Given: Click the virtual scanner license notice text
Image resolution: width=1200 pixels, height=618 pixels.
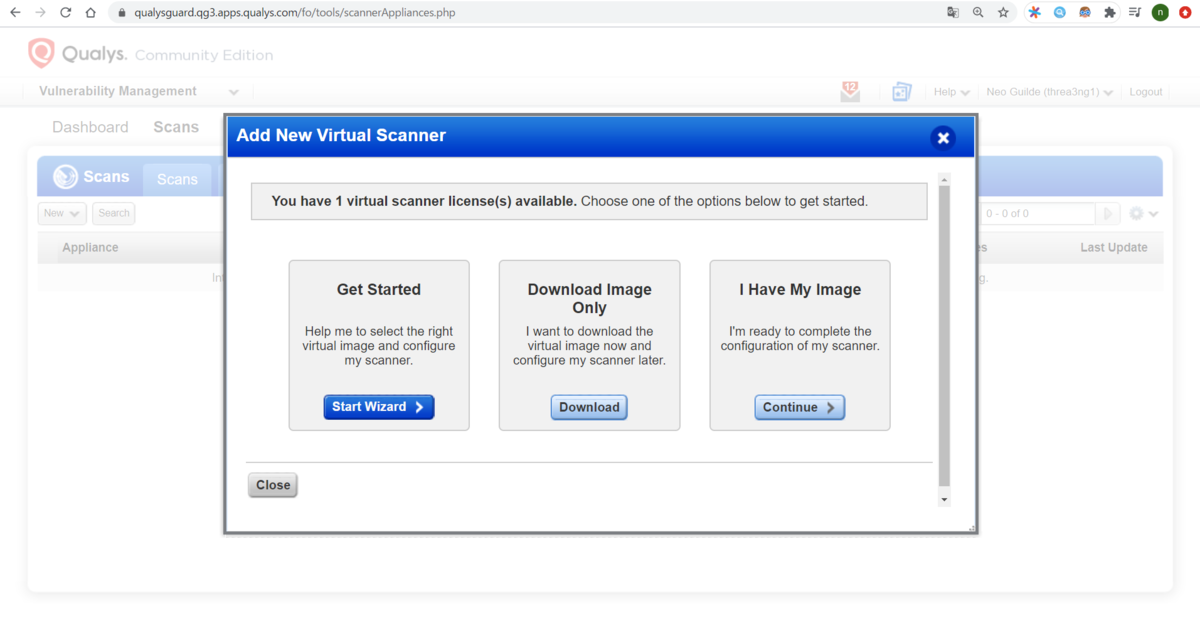Looking at the screenshot, I should (x=570, y=201).
